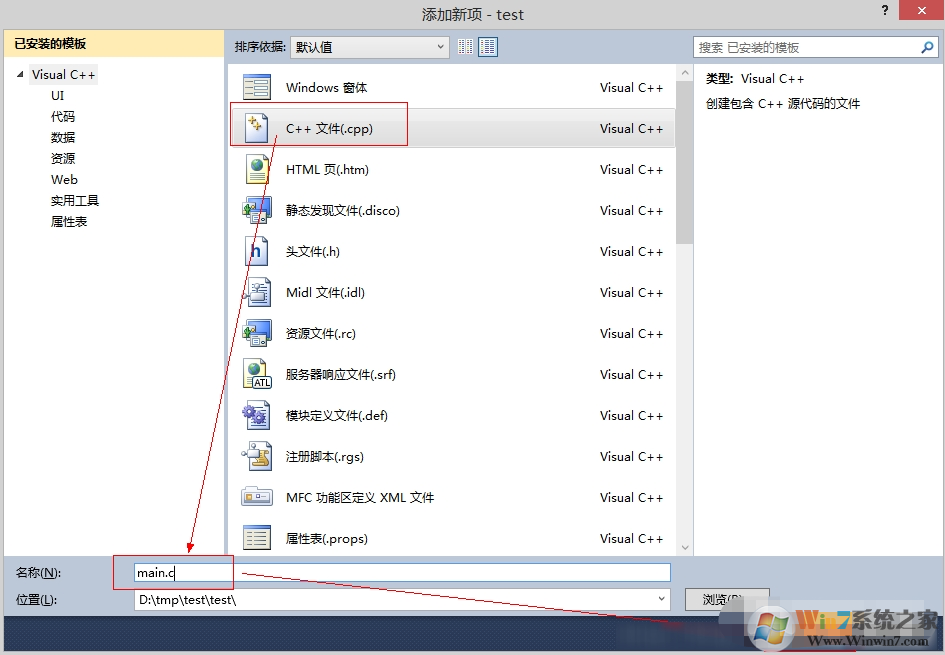Image resolution: width=945 pixels, height=655 pixels.
Task: Open the help question mark button
Action: click(x=885, y=10)
